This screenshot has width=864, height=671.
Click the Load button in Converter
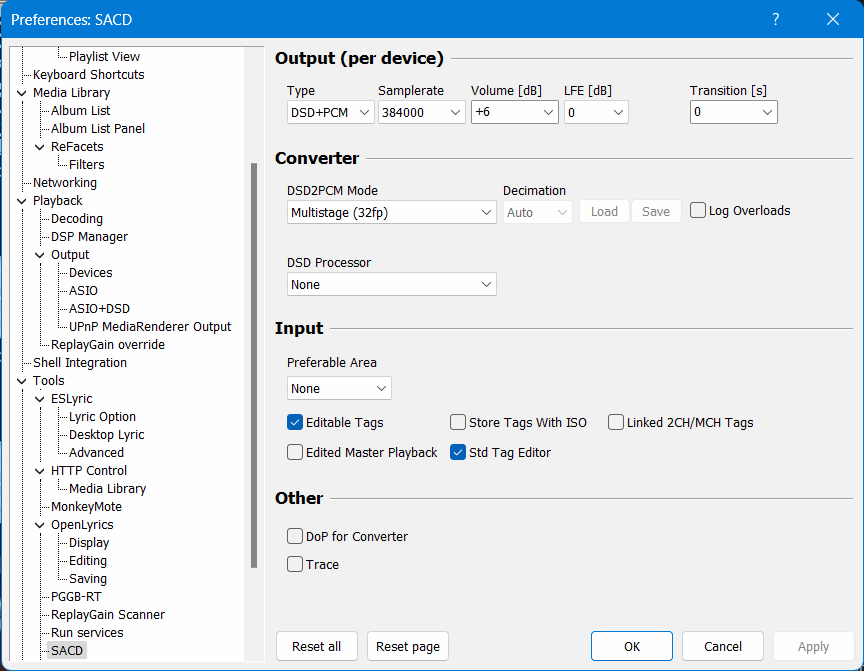(604, 212)
